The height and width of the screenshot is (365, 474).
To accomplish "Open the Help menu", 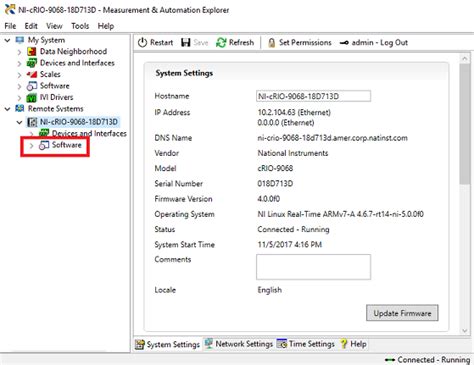I will [x=106, y=26].
